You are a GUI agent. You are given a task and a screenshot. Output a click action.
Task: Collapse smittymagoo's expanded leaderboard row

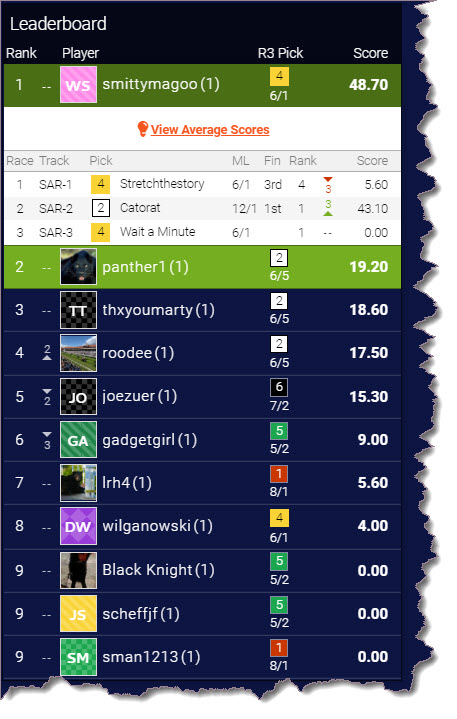click(202, 85)
